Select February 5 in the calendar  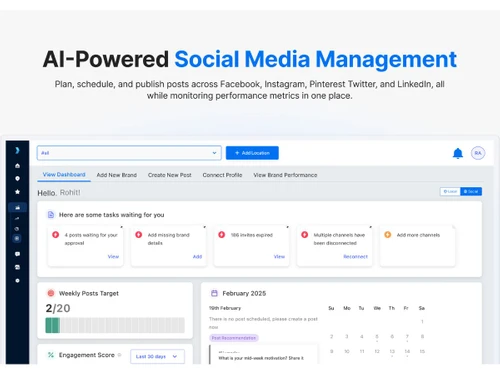(377, 337)
